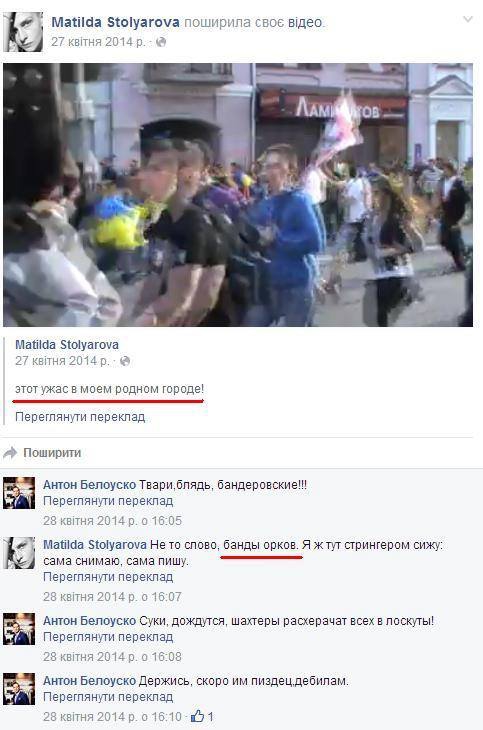The height and width of the screenshot is (730, 483).
Task: Open post options chevron at top right
Action: (468, 19)
